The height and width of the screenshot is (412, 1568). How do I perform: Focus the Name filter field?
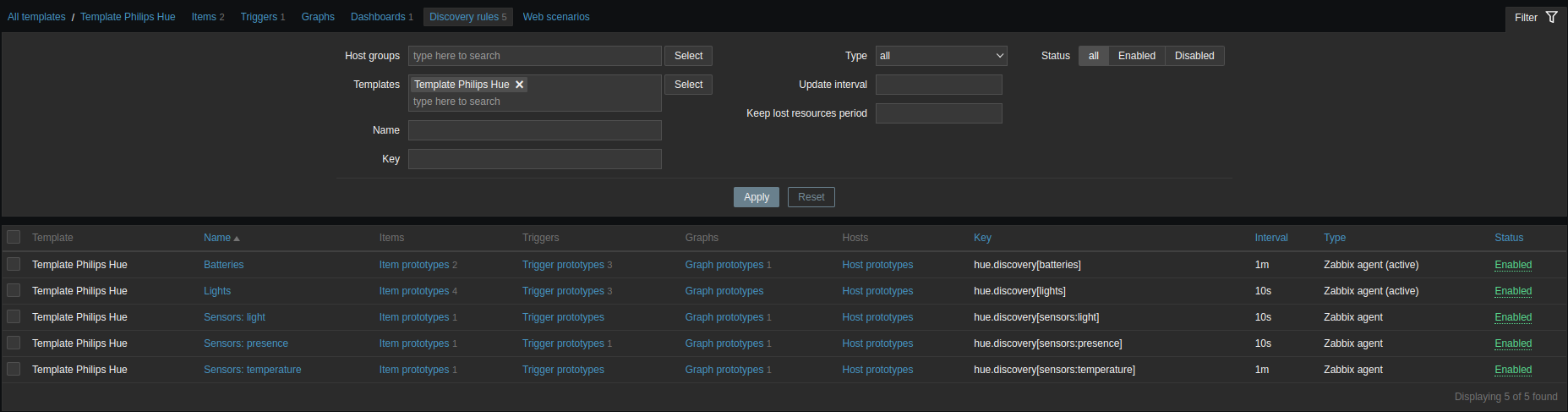coord(535,130)
